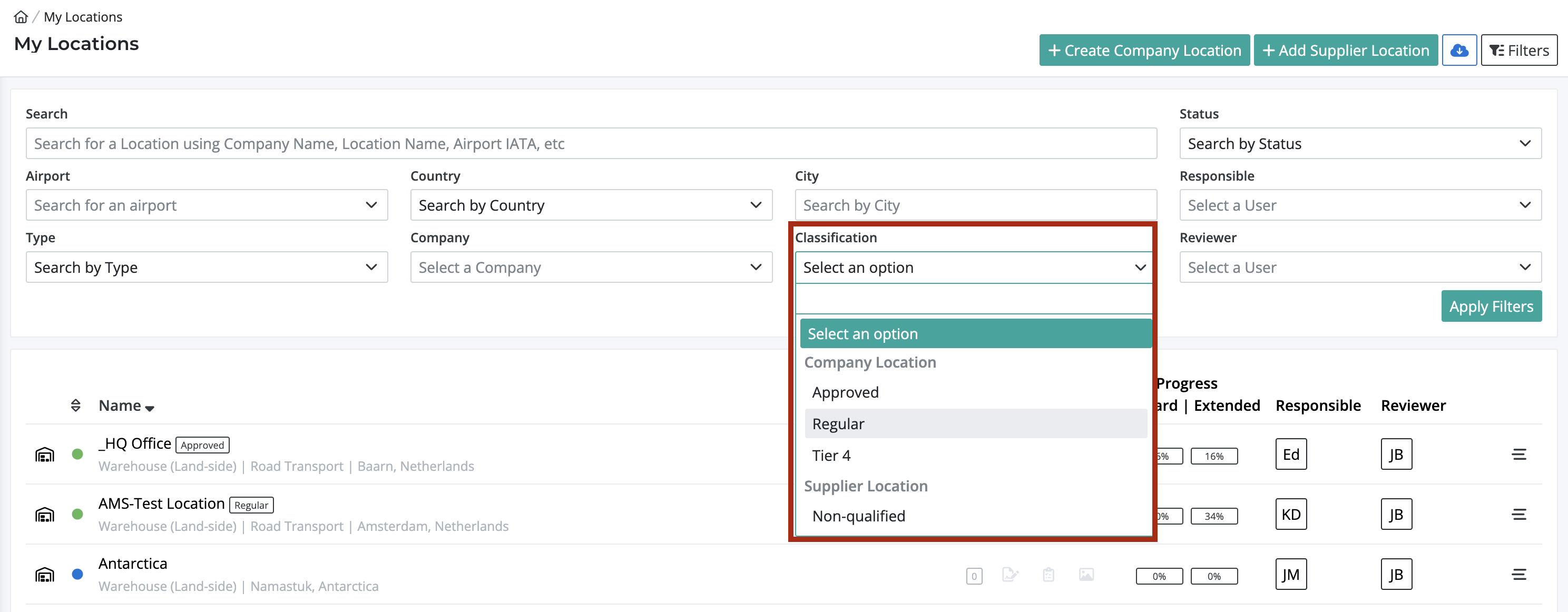
Task: Click the sort arrows icon beside Name
Action: pos(75,406)
